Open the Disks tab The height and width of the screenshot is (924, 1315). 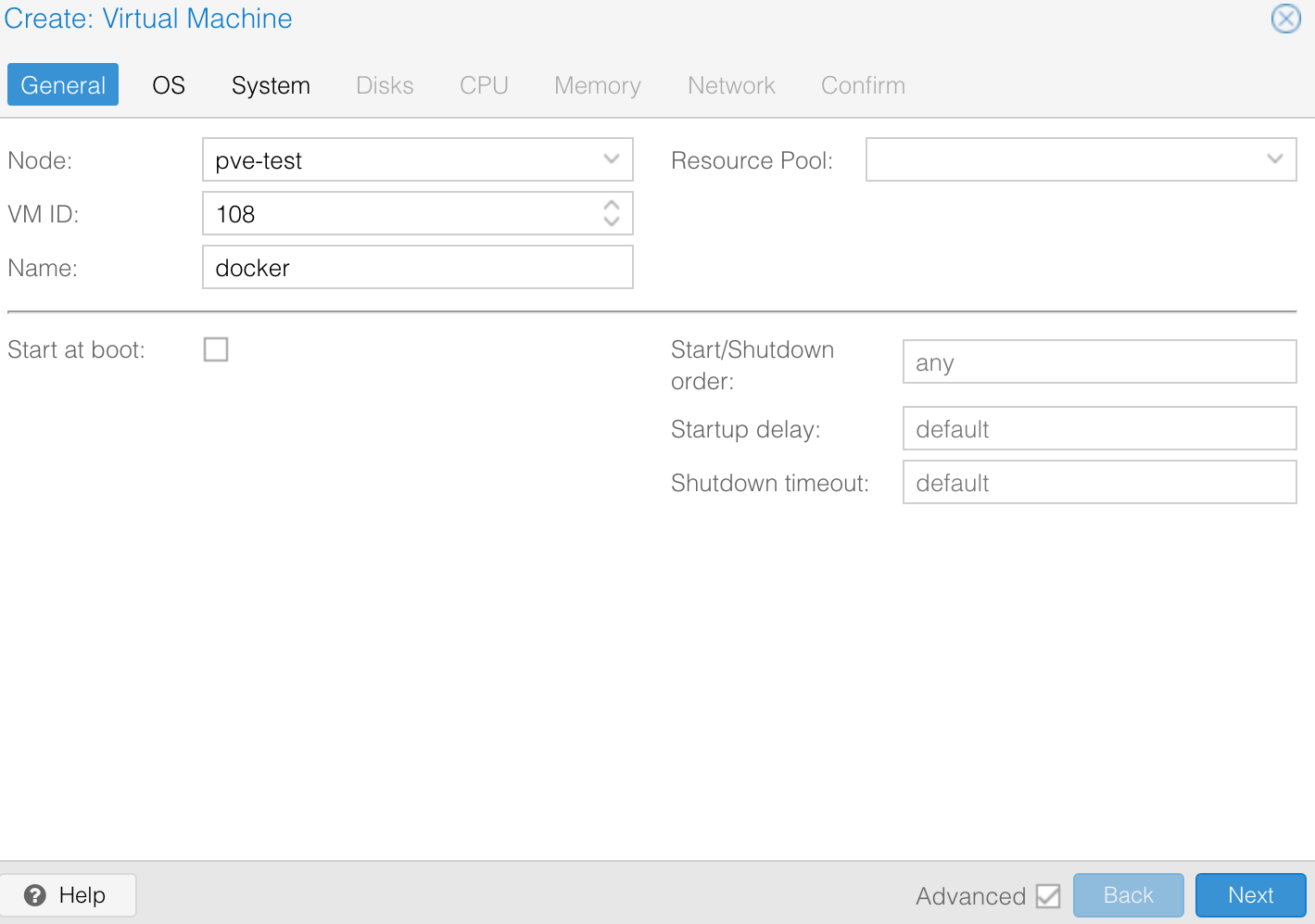click(385, 84)
